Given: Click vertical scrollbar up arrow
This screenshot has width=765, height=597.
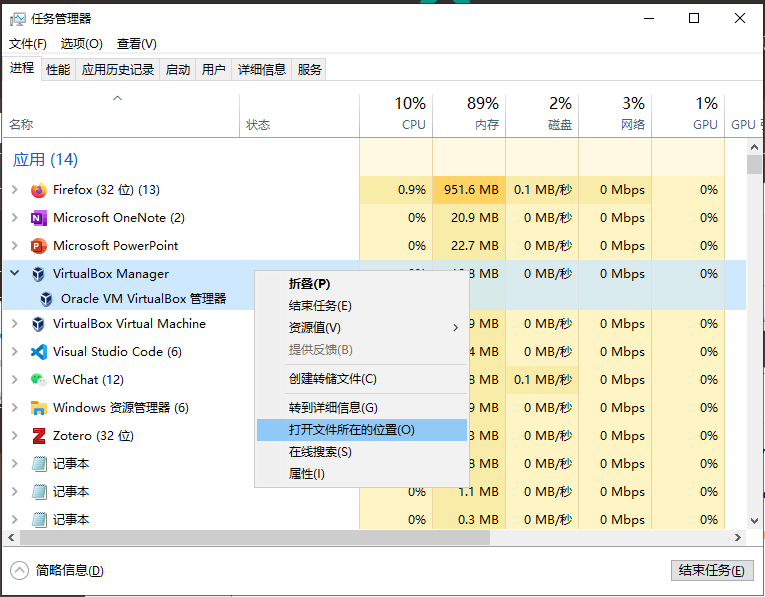Looking at the screenshot, I should tap(754, 147).
